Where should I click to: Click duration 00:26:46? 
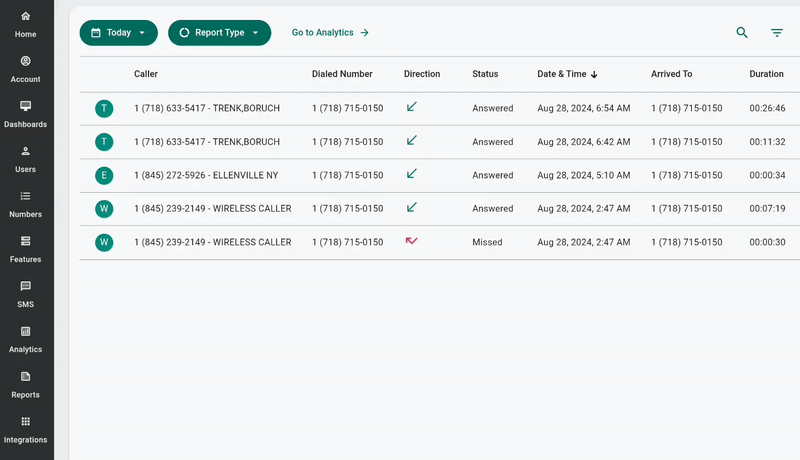pyautogui.click(x=767, y=108)
